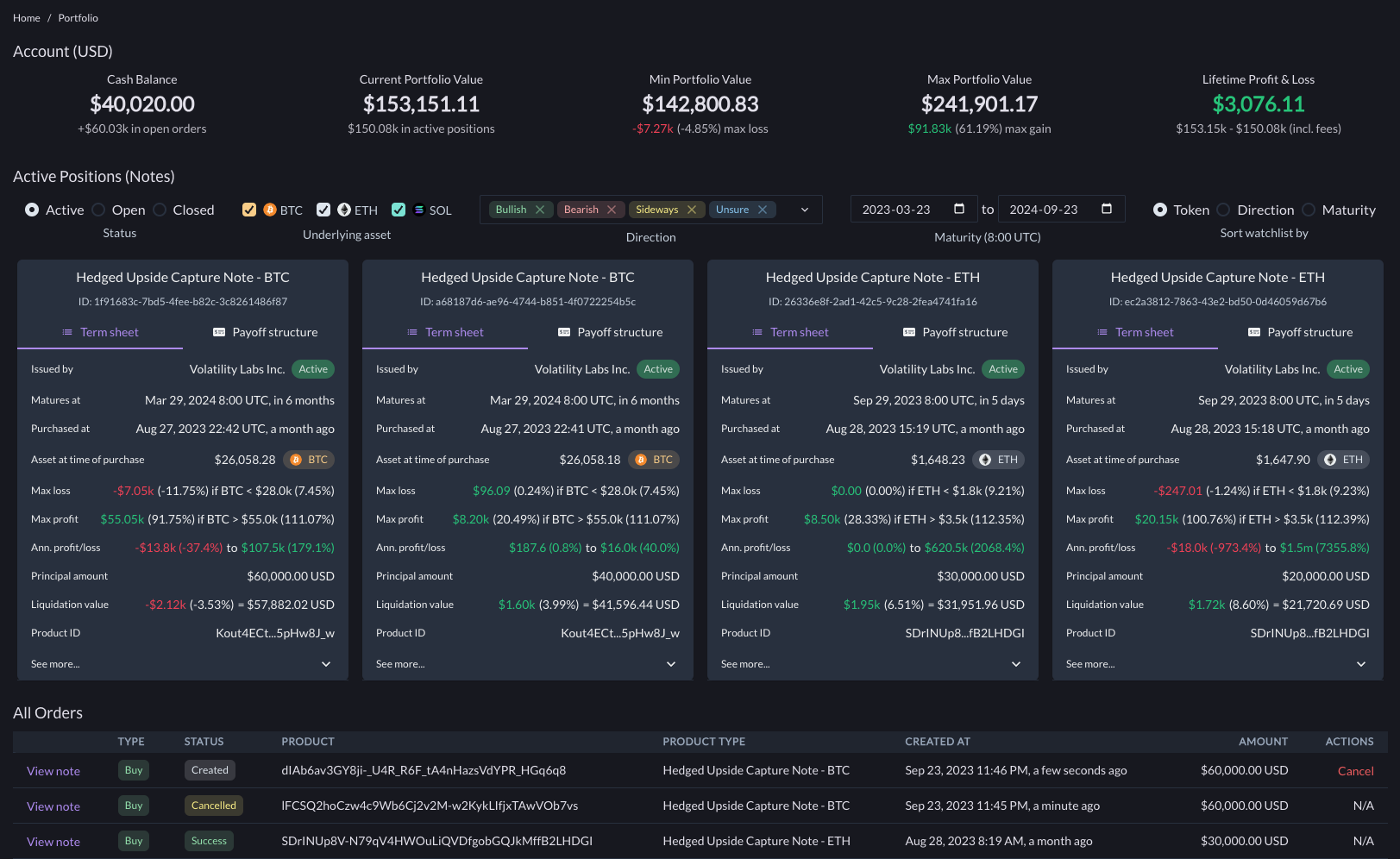Remove the Unsure direction filter chip
The image size is (1400, 859).
coord(763,210)
